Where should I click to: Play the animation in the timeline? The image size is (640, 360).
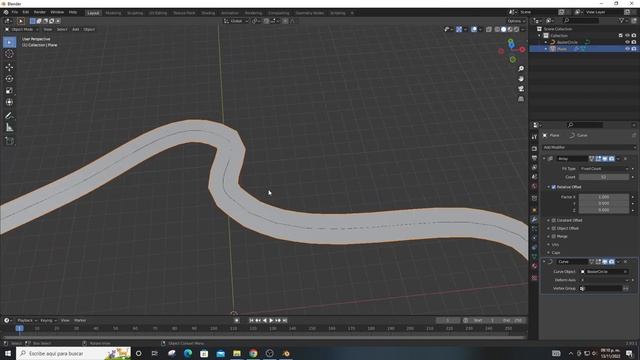(x=271, y=320)
